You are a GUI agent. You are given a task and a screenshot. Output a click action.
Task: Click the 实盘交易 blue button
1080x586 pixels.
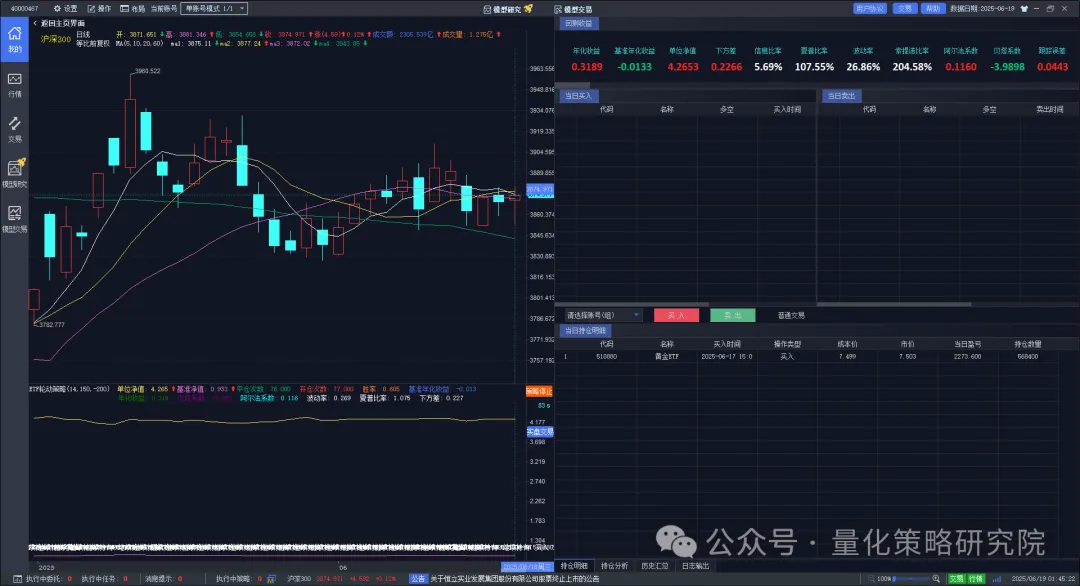tap(540, 432)
